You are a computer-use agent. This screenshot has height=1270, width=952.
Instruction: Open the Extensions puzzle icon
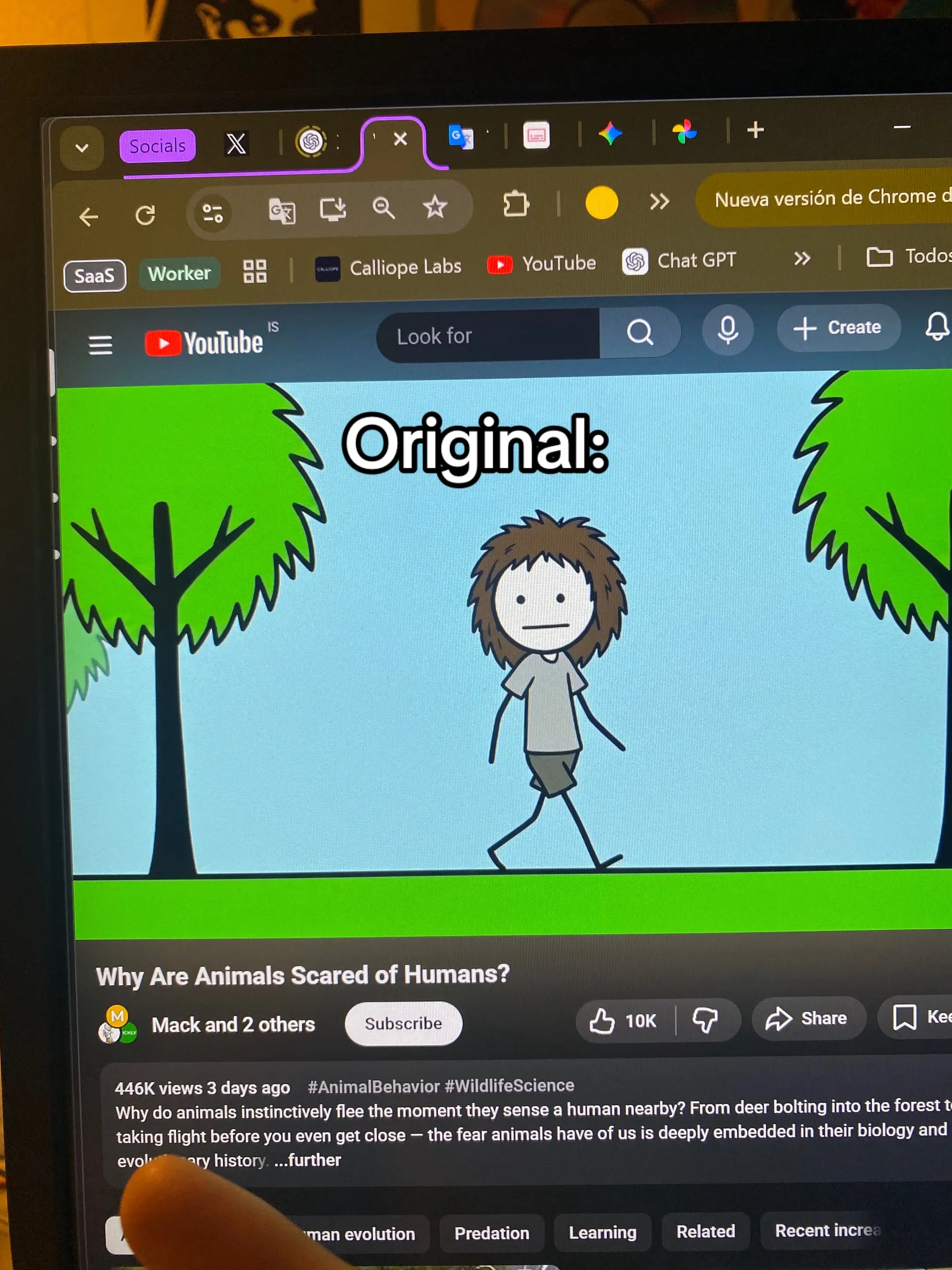click(516, 204)
